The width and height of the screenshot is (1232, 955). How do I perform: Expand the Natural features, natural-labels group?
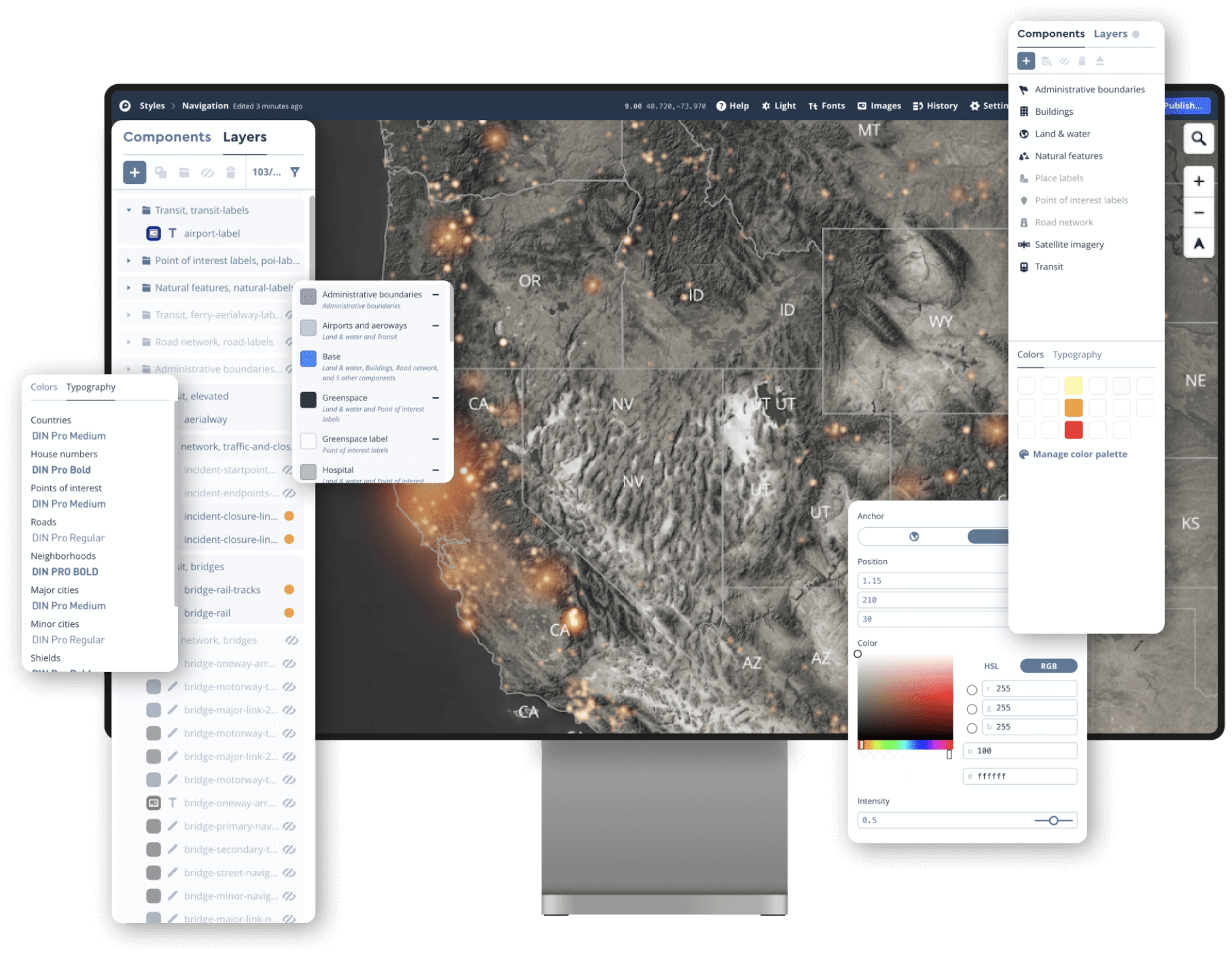(129, 287)
